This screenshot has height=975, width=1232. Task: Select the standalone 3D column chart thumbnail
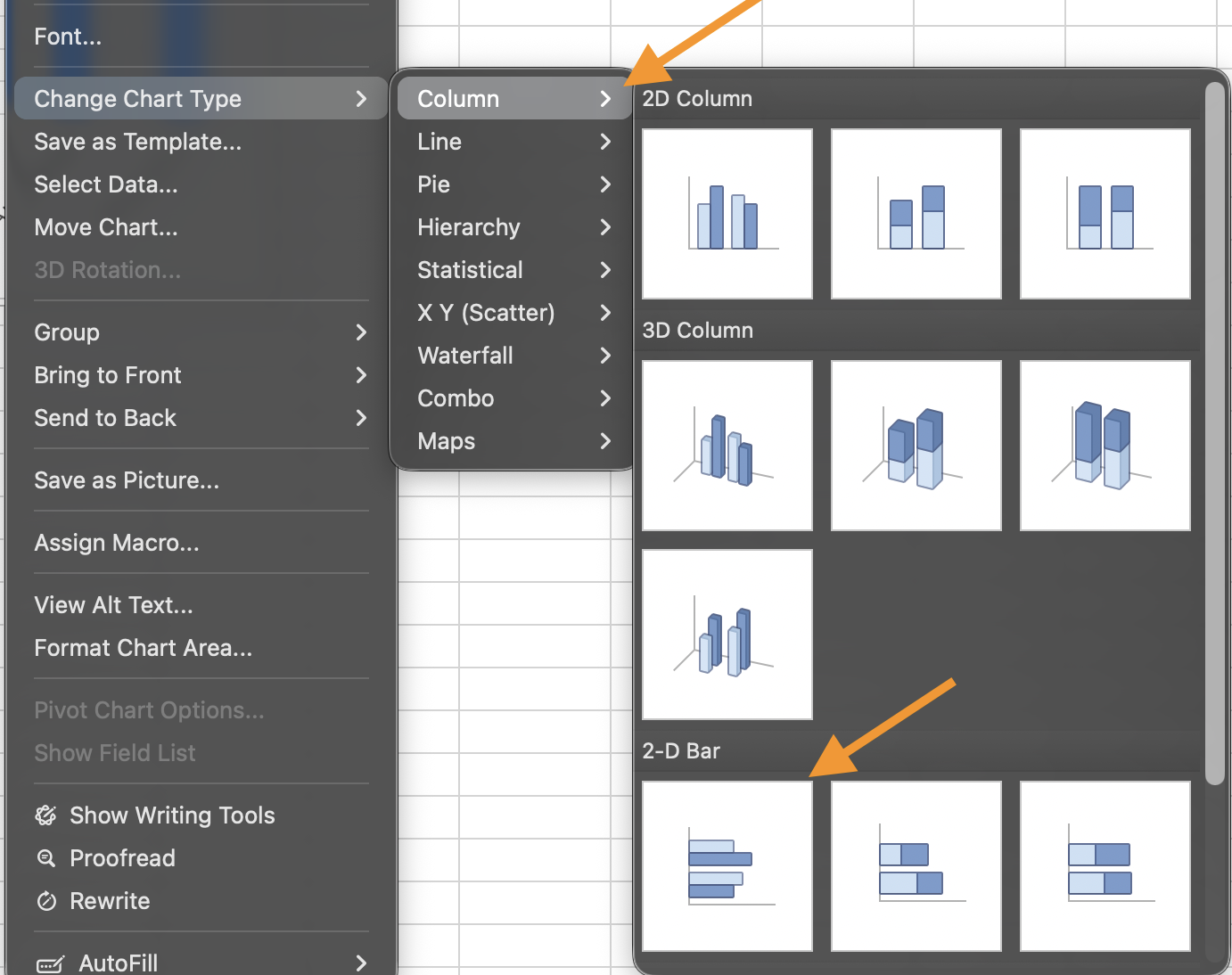[x=727, y=635]
